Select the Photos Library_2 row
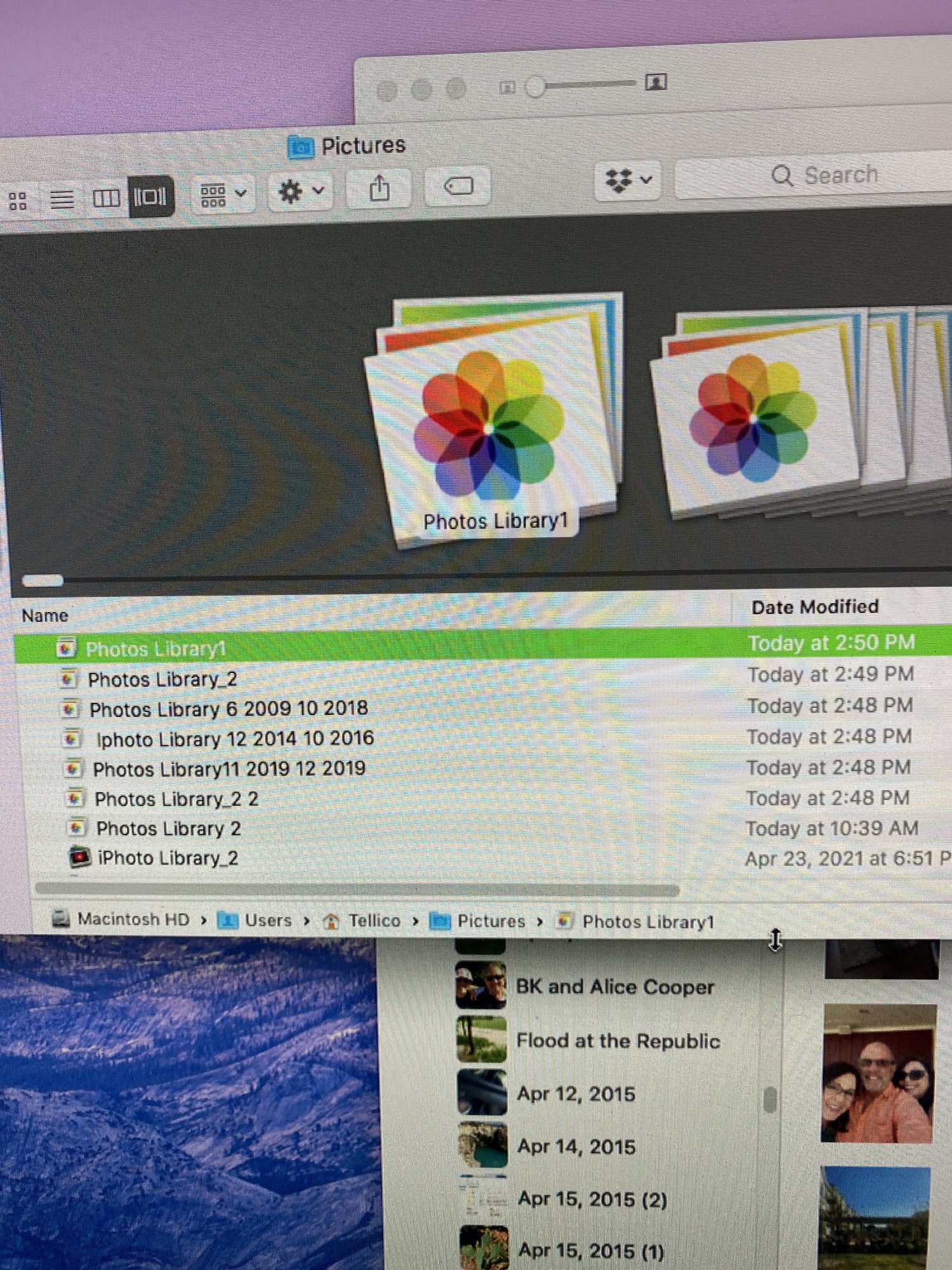 pyautogui.click(x=482, y=678)
